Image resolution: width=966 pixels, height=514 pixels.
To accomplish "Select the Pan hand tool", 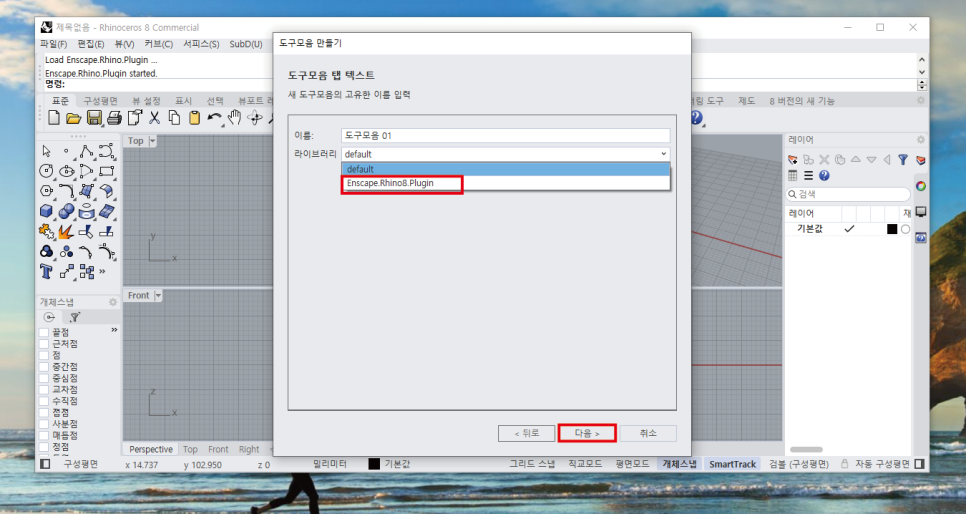I will [x=234, y=118].
